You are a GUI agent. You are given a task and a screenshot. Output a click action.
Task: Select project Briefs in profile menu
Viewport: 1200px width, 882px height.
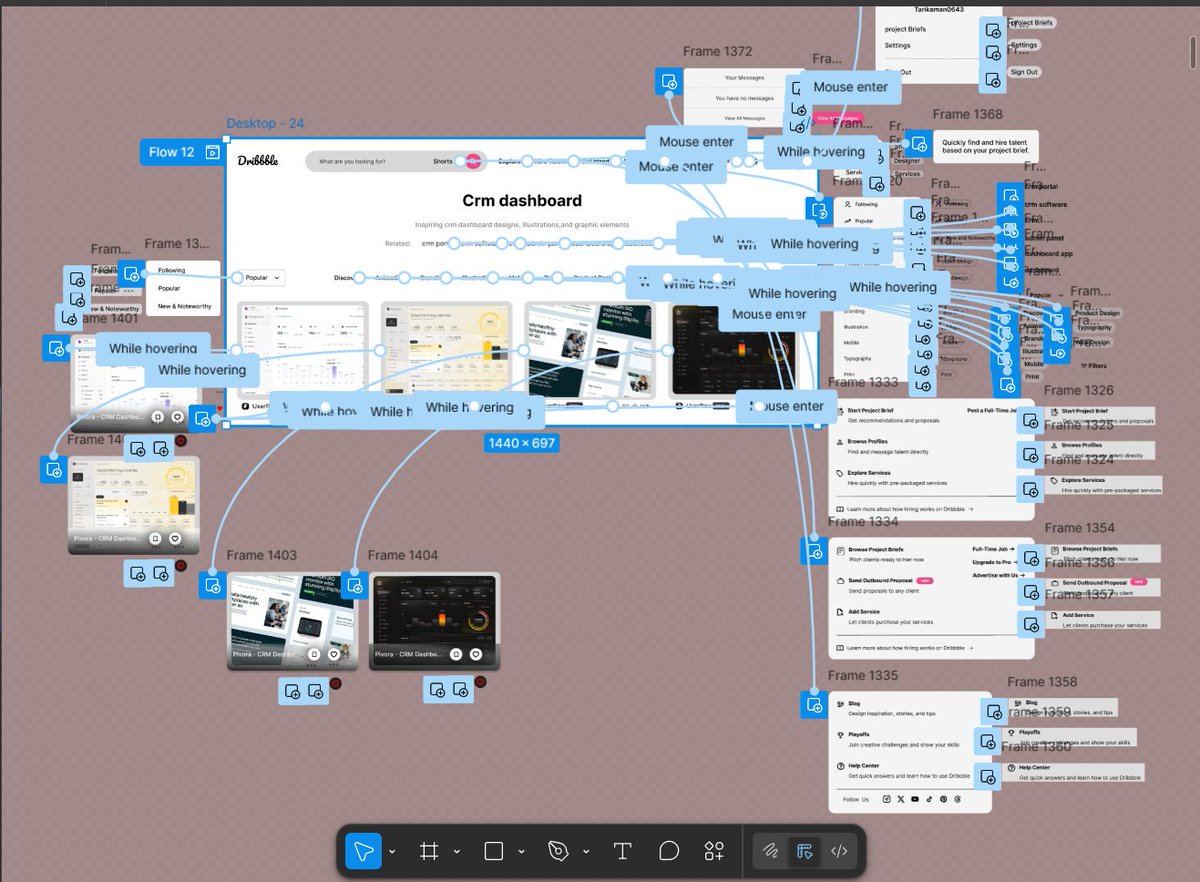pyautogui.click(x=905, y=29)
